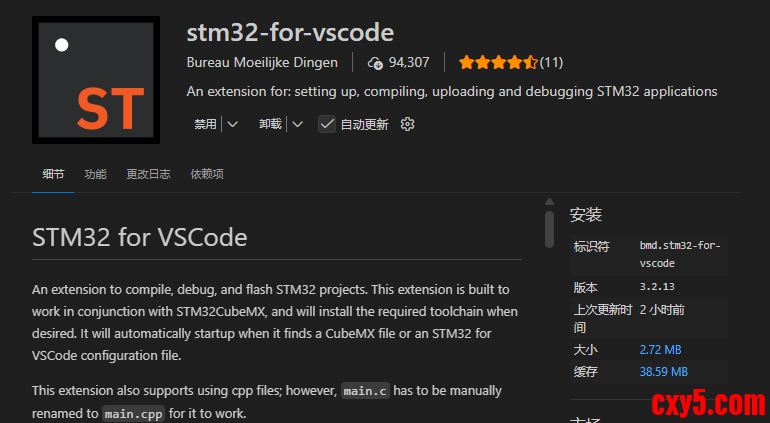Viewport: 770px width, 423px height.
Task: Open the 功能 tab
Action: pos(96,174)
